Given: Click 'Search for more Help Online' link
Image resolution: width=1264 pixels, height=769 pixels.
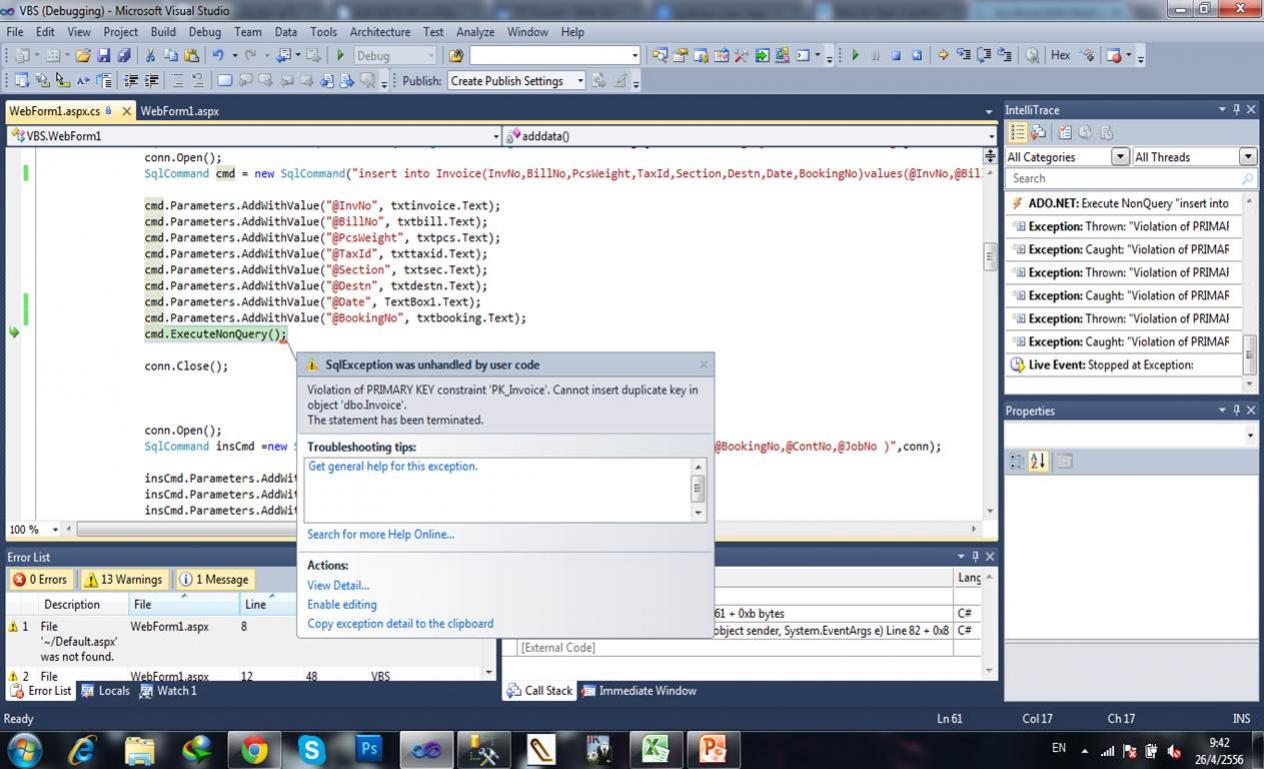Looking at the screenshot, I should click(381, 534).
